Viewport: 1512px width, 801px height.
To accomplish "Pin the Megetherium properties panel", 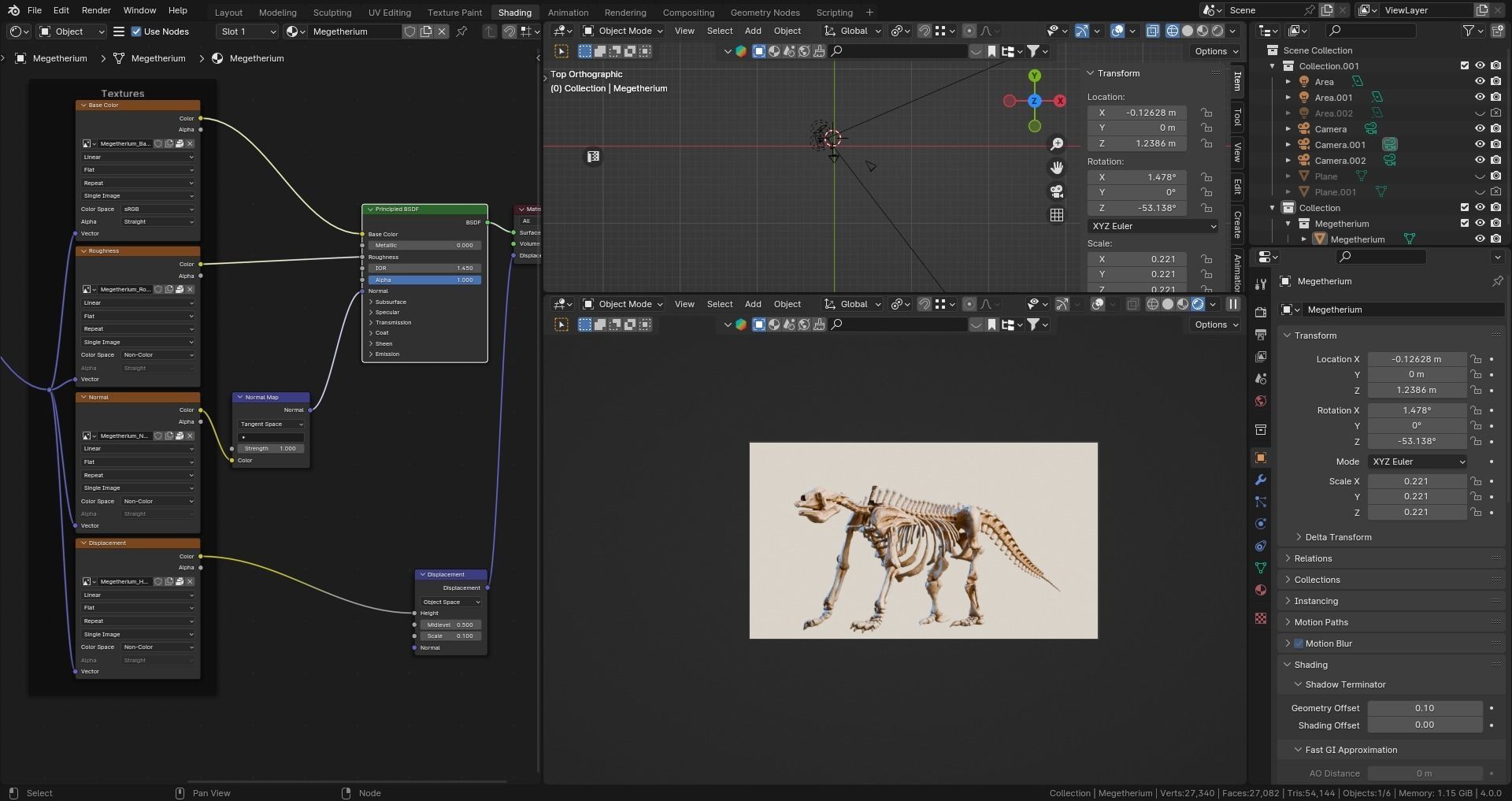I will point(1497,281).
